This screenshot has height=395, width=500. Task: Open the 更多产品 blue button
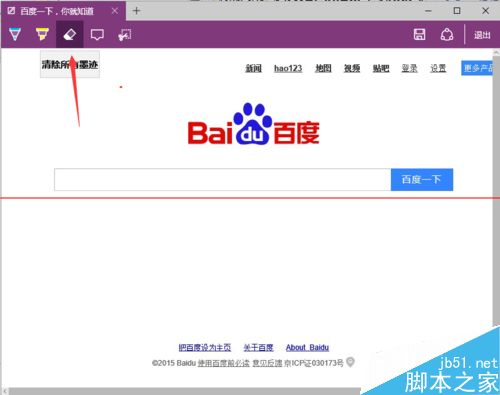pyautogui.click(x=477, y=68)
